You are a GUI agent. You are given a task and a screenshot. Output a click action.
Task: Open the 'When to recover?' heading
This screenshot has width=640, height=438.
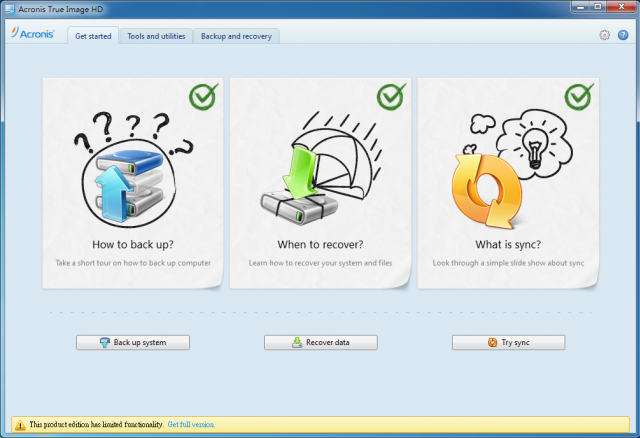[x=320, y=245]
